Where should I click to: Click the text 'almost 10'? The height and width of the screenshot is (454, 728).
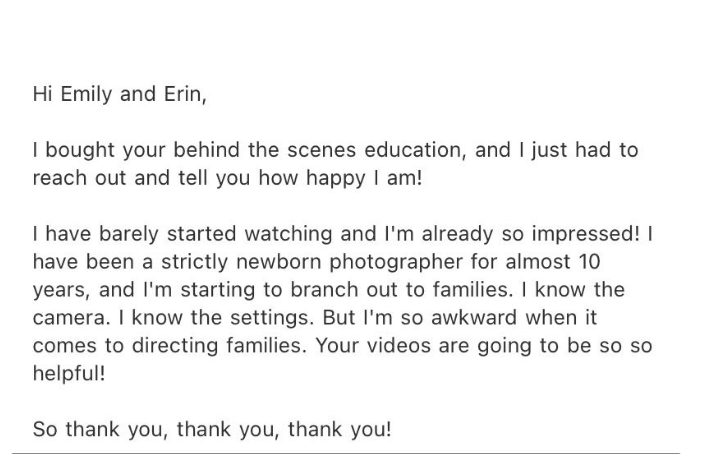click(553, 262)
